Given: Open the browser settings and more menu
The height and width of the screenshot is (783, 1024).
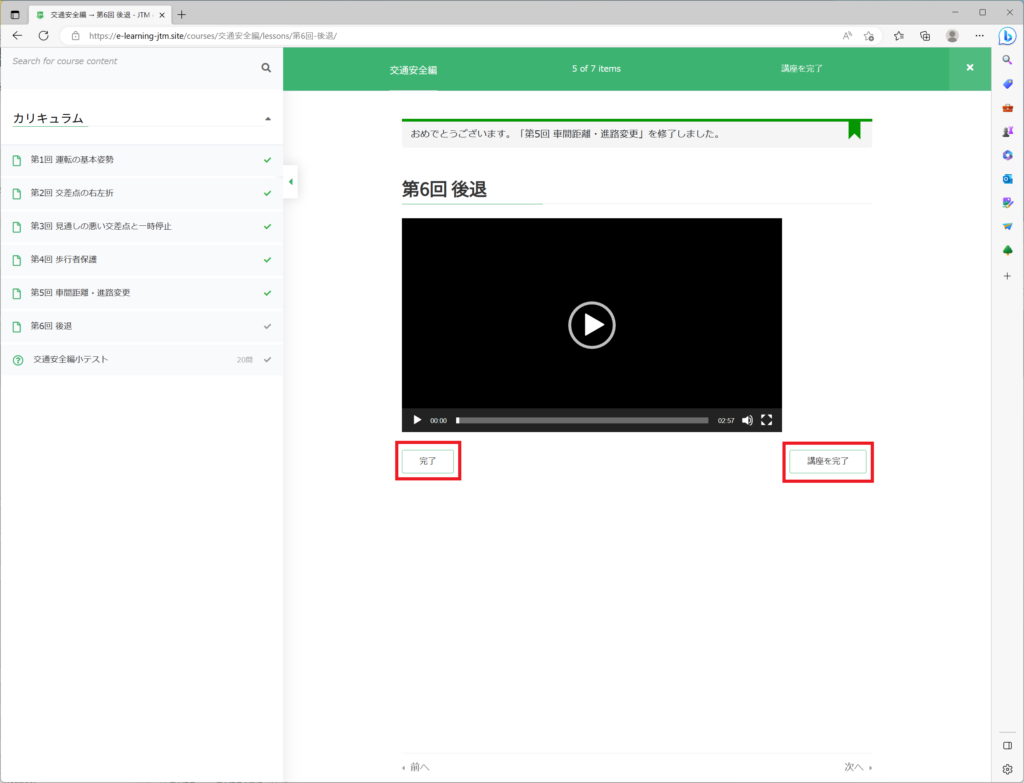Looking at the screenshot, I should pyautogui.click(x=979, y=35).
